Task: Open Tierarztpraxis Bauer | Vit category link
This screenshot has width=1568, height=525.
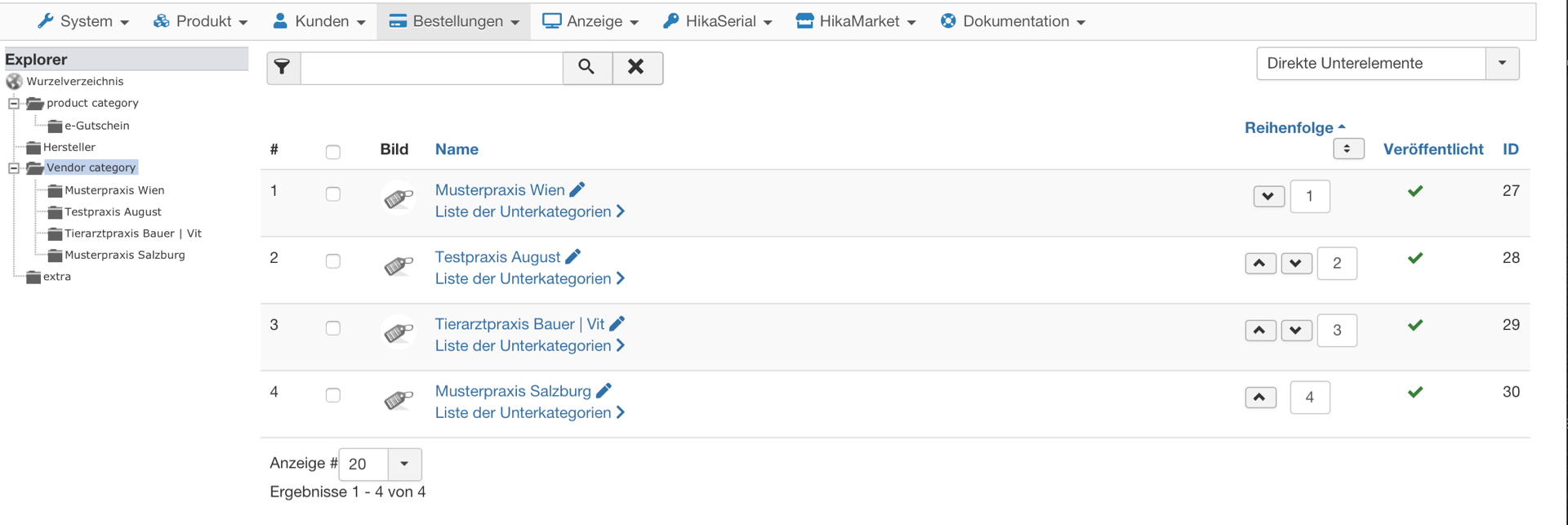Action: pyautogui.click(x=519, y=323)
